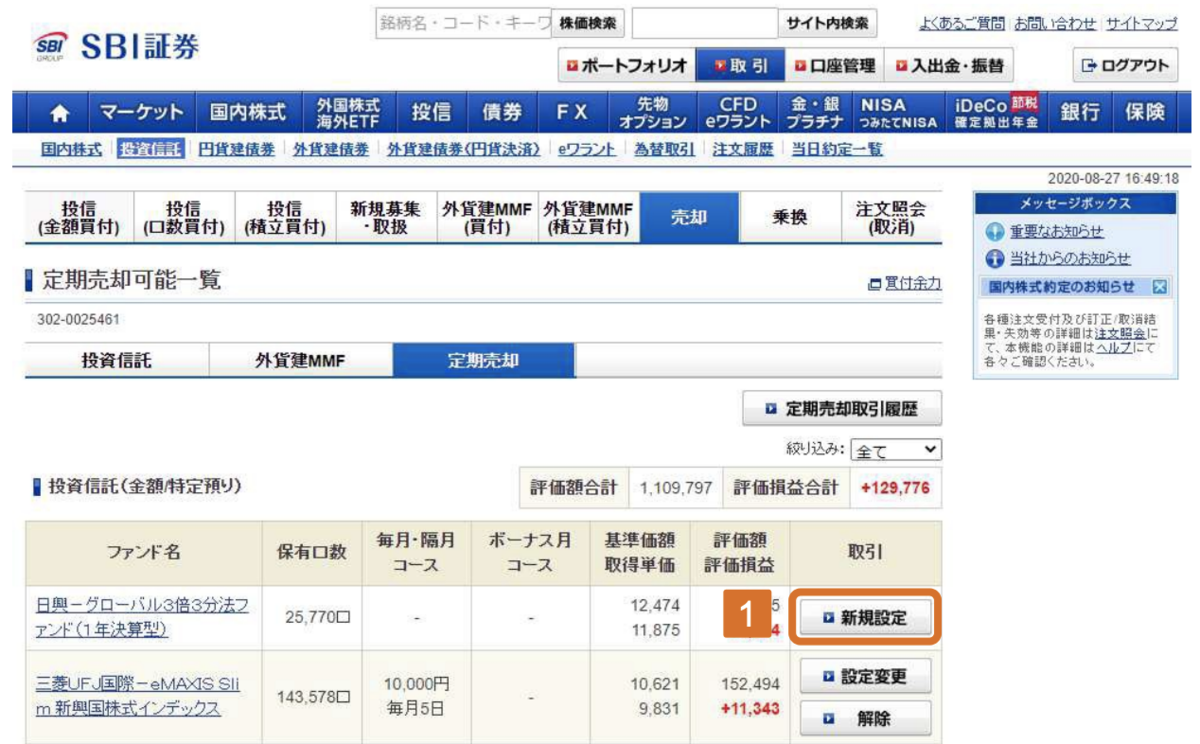1200x744 pixels.
Task: Select the 乗換 tab
Action: tap(790, 217)
